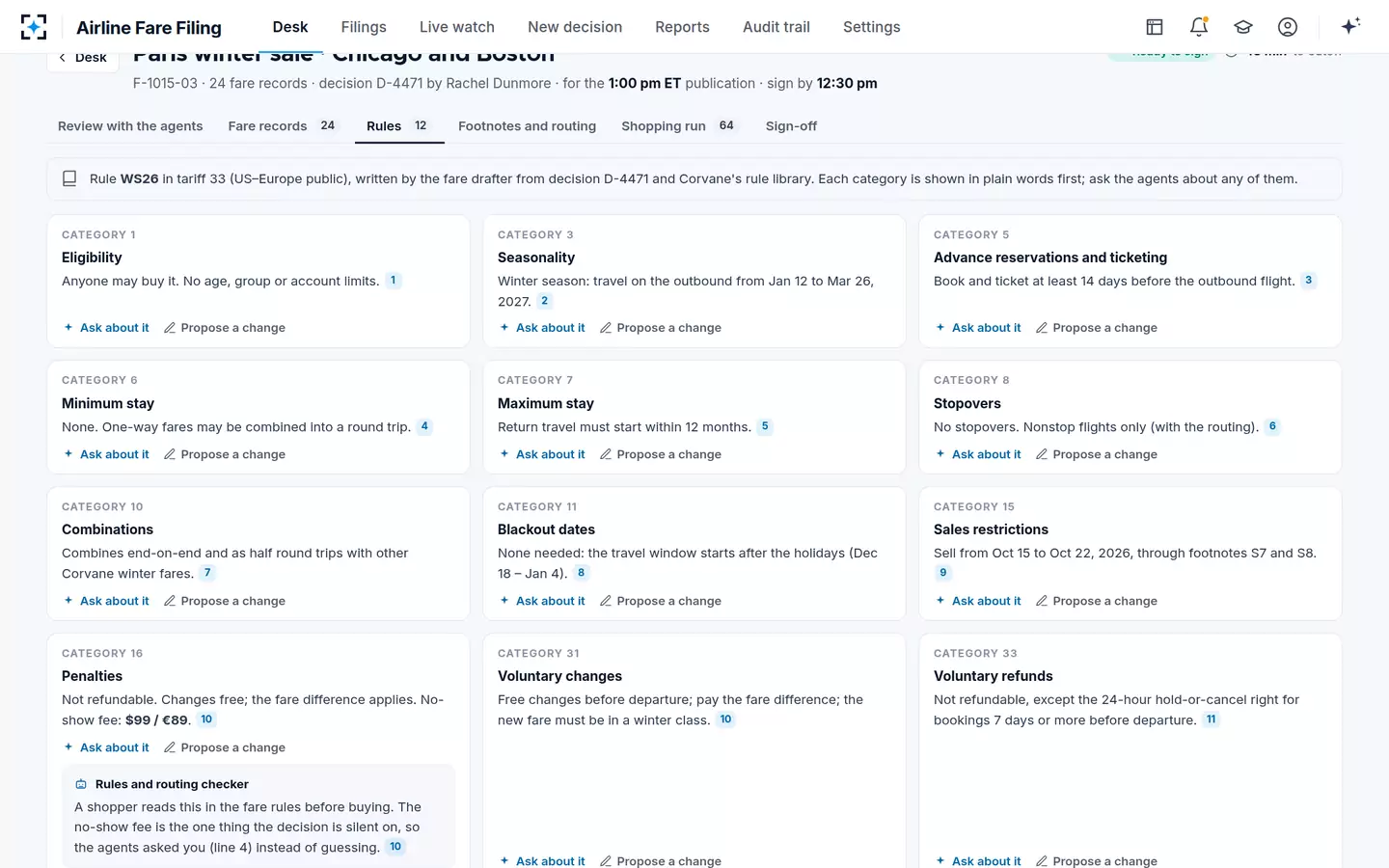1389x868 pixels.
Task: Propose a change to Seasonality
Action: 661,328
